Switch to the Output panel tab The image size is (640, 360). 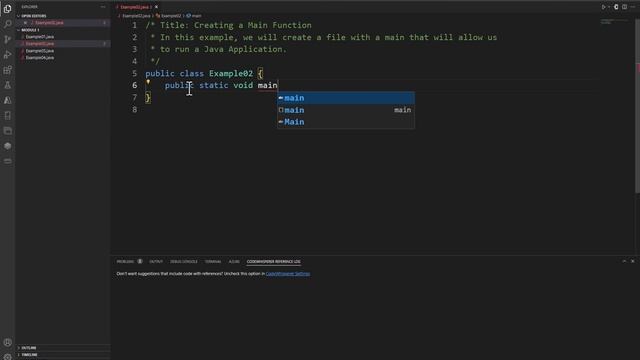click(x=156, y=262)
